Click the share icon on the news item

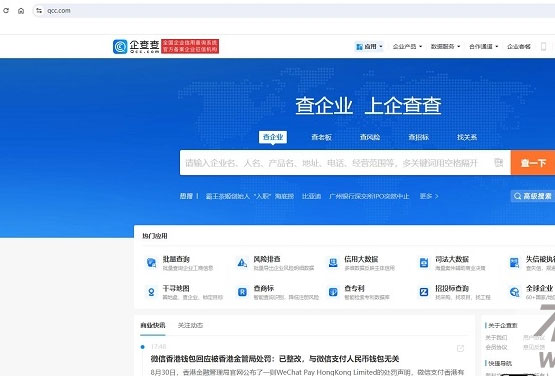tap(460, 349)
